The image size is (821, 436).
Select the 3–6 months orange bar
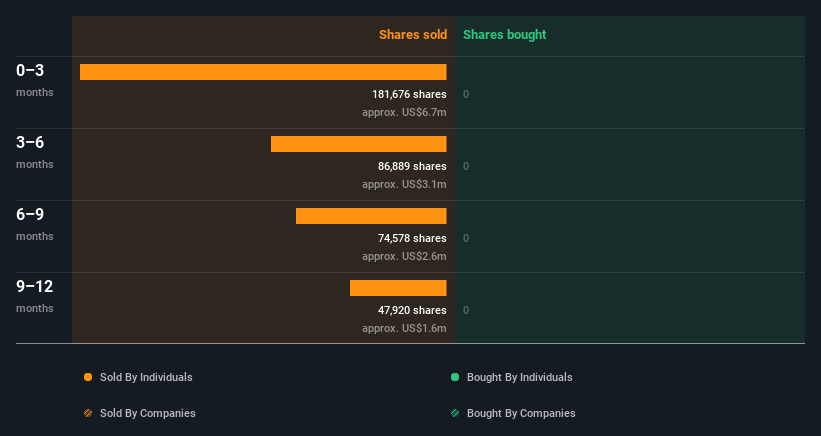(x=359, y=144)
